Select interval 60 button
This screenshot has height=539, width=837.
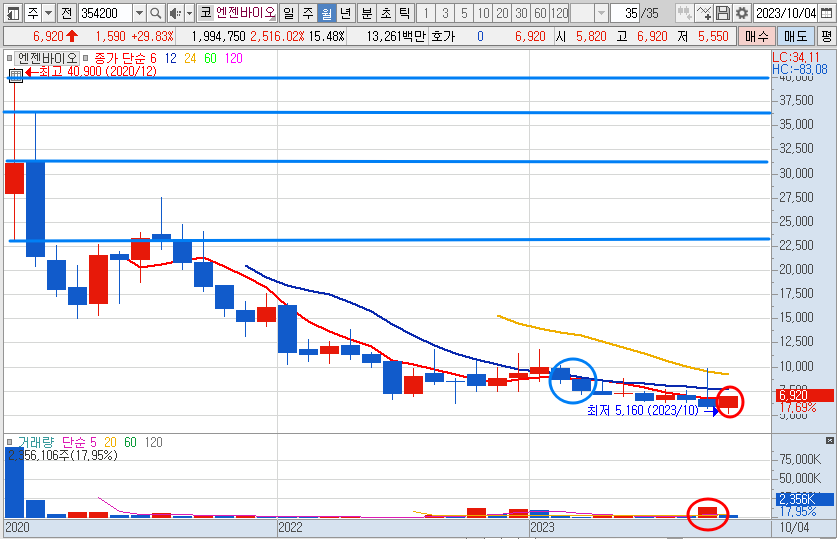coord(540,12)
